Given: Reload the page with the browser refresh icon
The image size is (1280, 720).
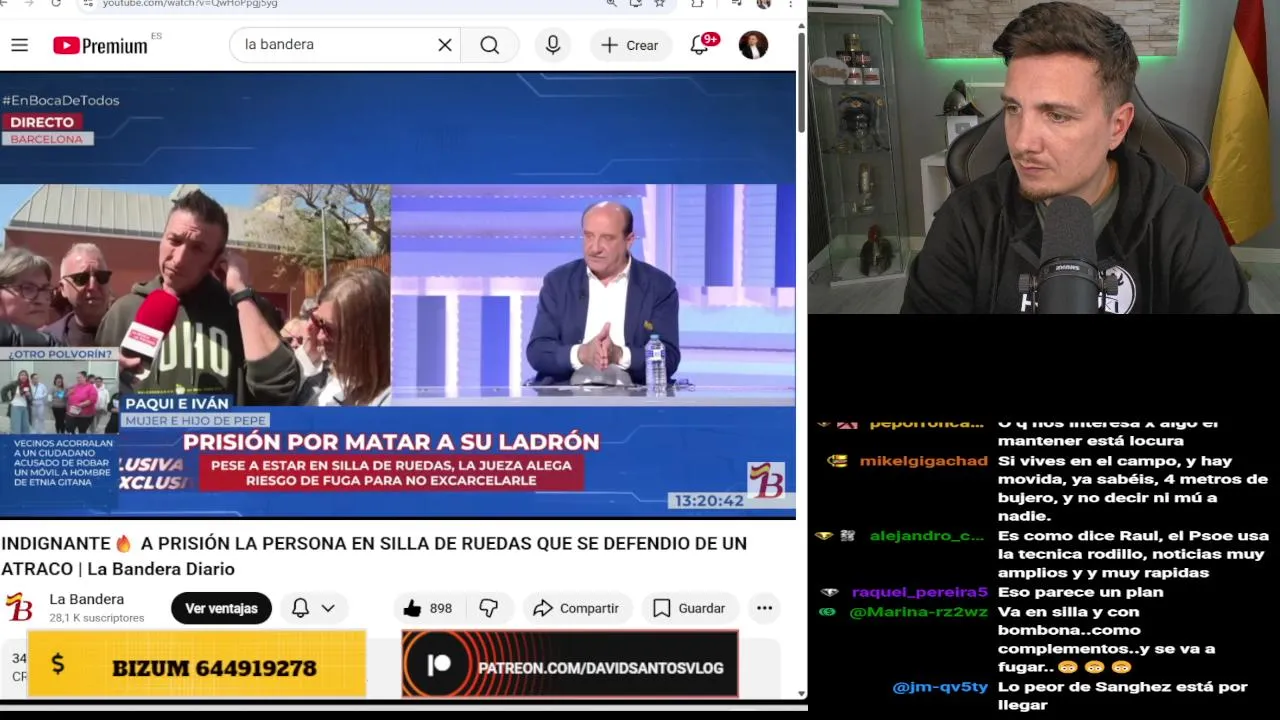Looking at the screenshot, I should (x=55, y=4).
